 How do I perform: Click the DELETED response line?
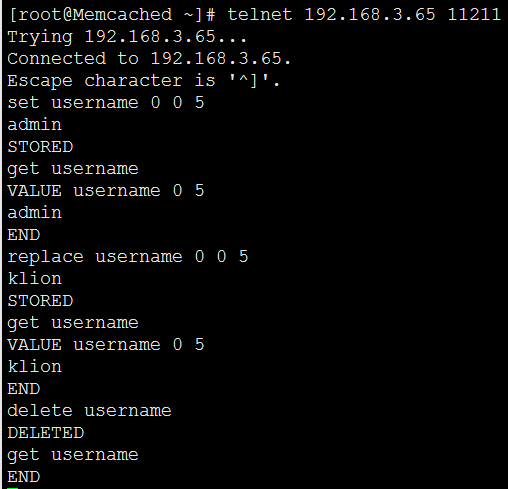46,433
